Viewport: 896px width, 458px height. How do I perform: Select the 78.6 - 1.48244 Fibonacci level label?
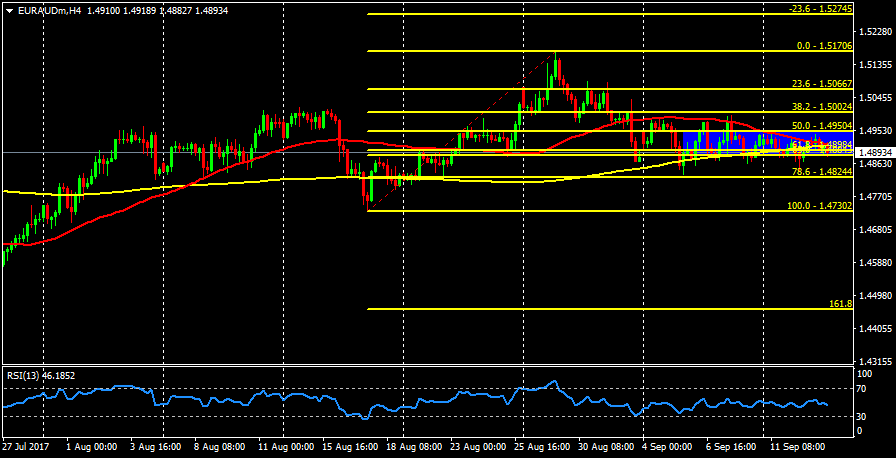820,172
